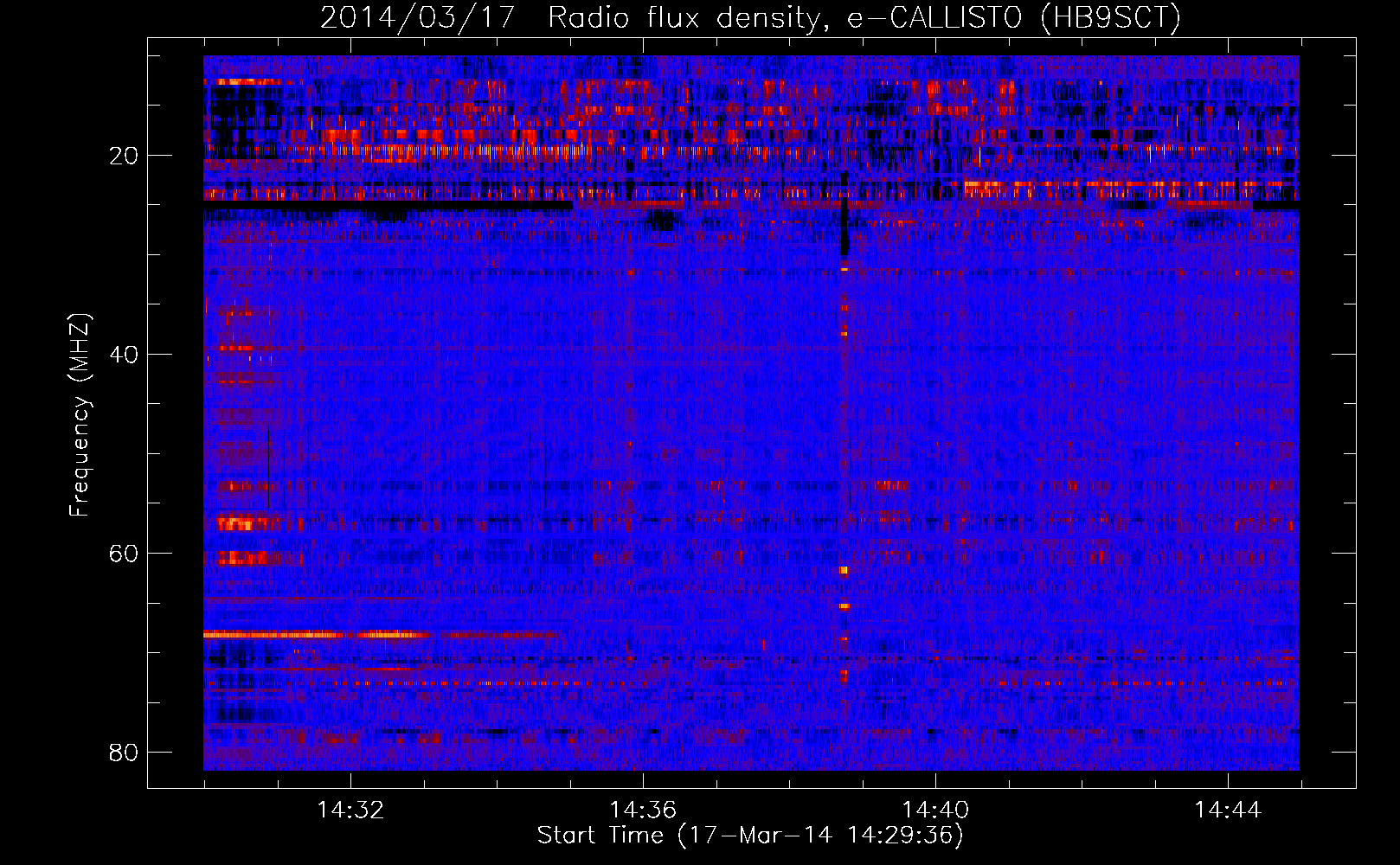This screenshot has height=865, width=1400.
Task: Click the 20 frequency tick label
Action: (x=124, y=156)
